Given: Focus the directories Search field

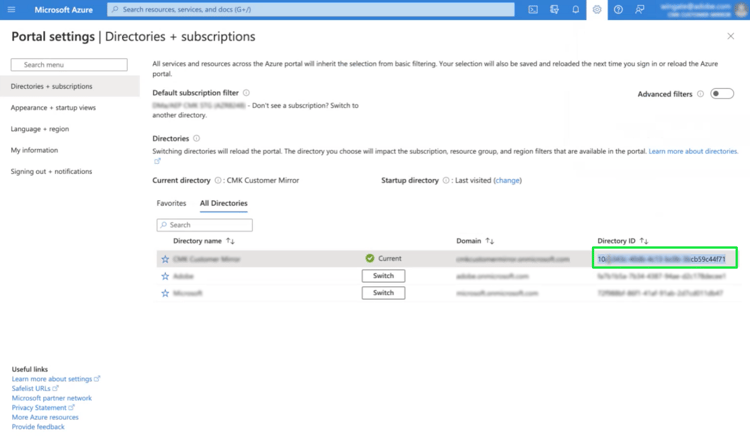Looking at the screenshot, I should pyautogui.click(x=204, y=225).
